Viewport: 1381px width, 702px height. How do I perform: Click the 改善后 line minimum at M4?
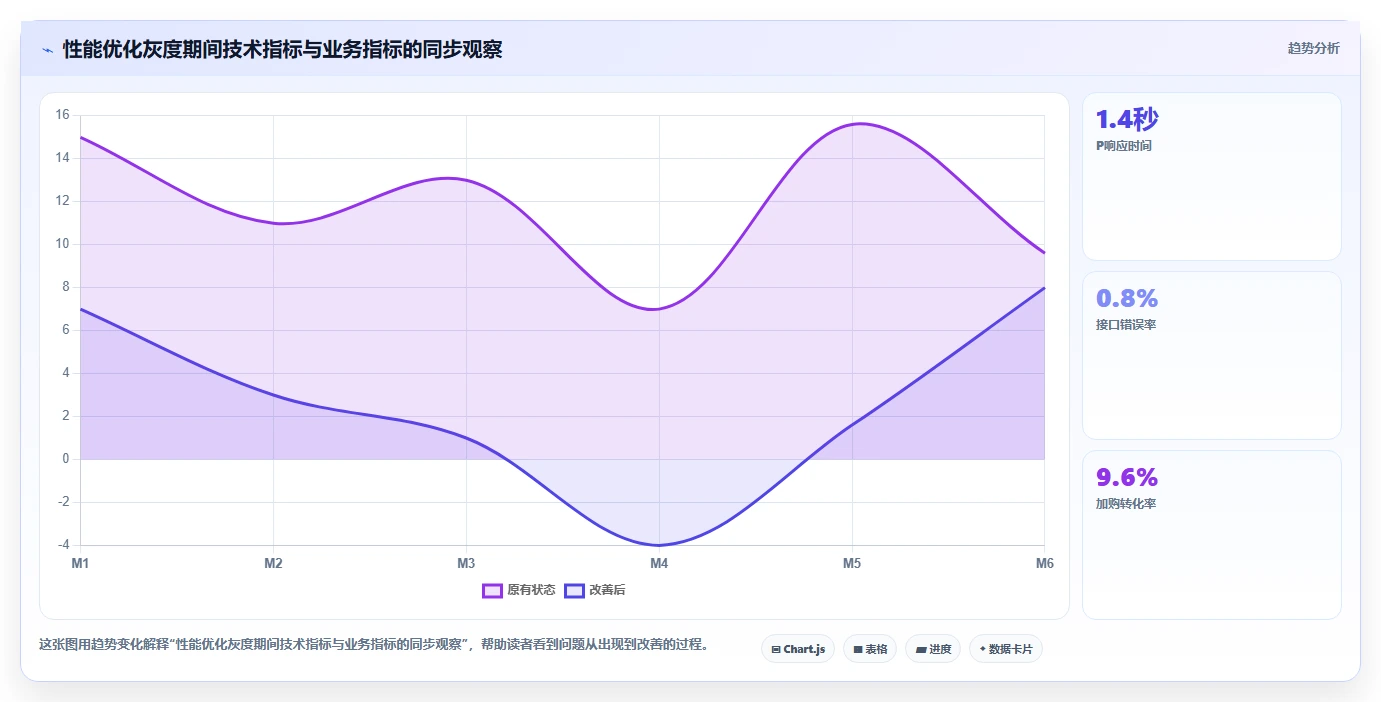point(659,545)
